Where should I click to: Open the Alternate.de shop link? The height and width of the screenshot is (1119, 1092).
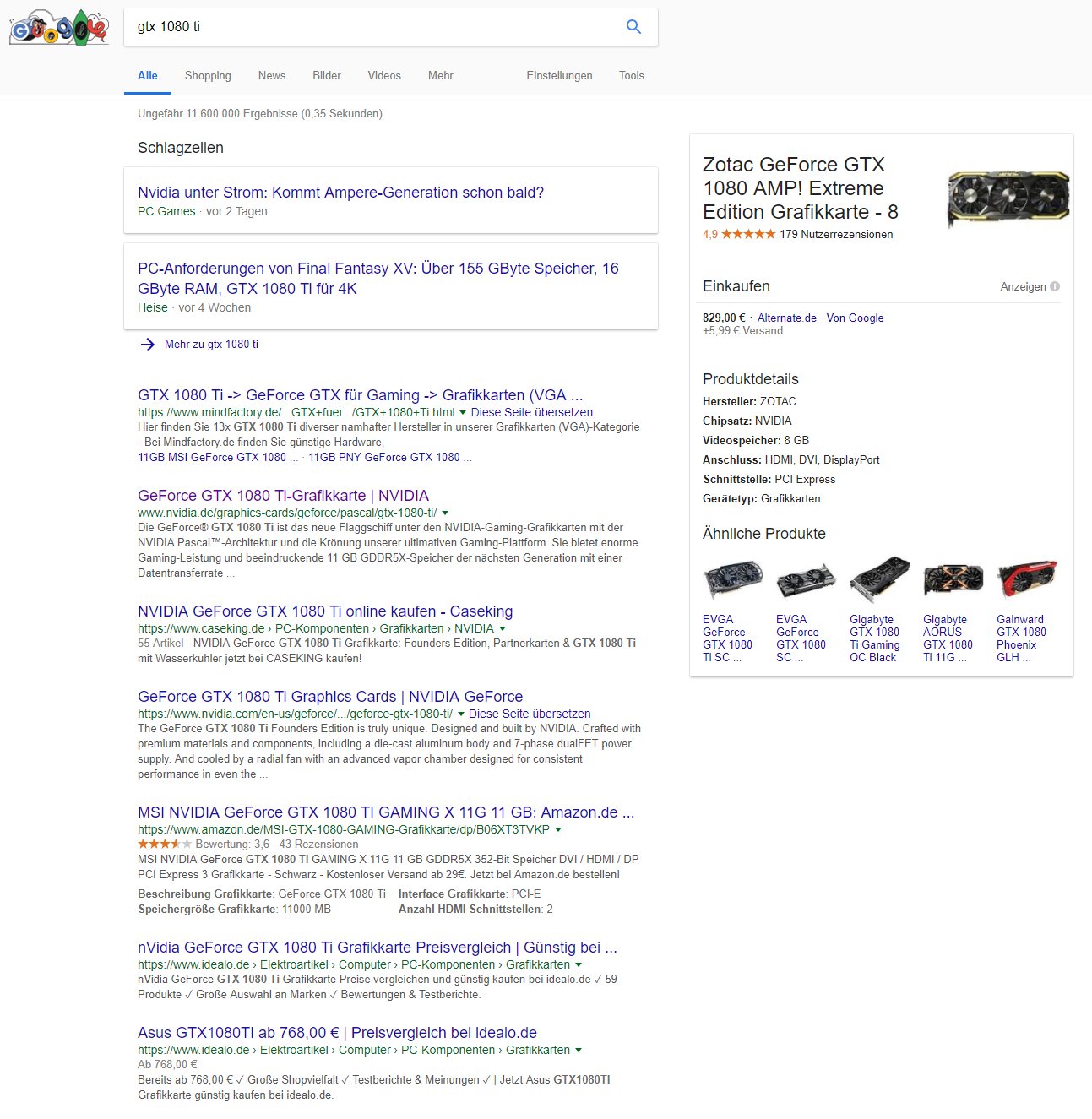tap(787, 318)
